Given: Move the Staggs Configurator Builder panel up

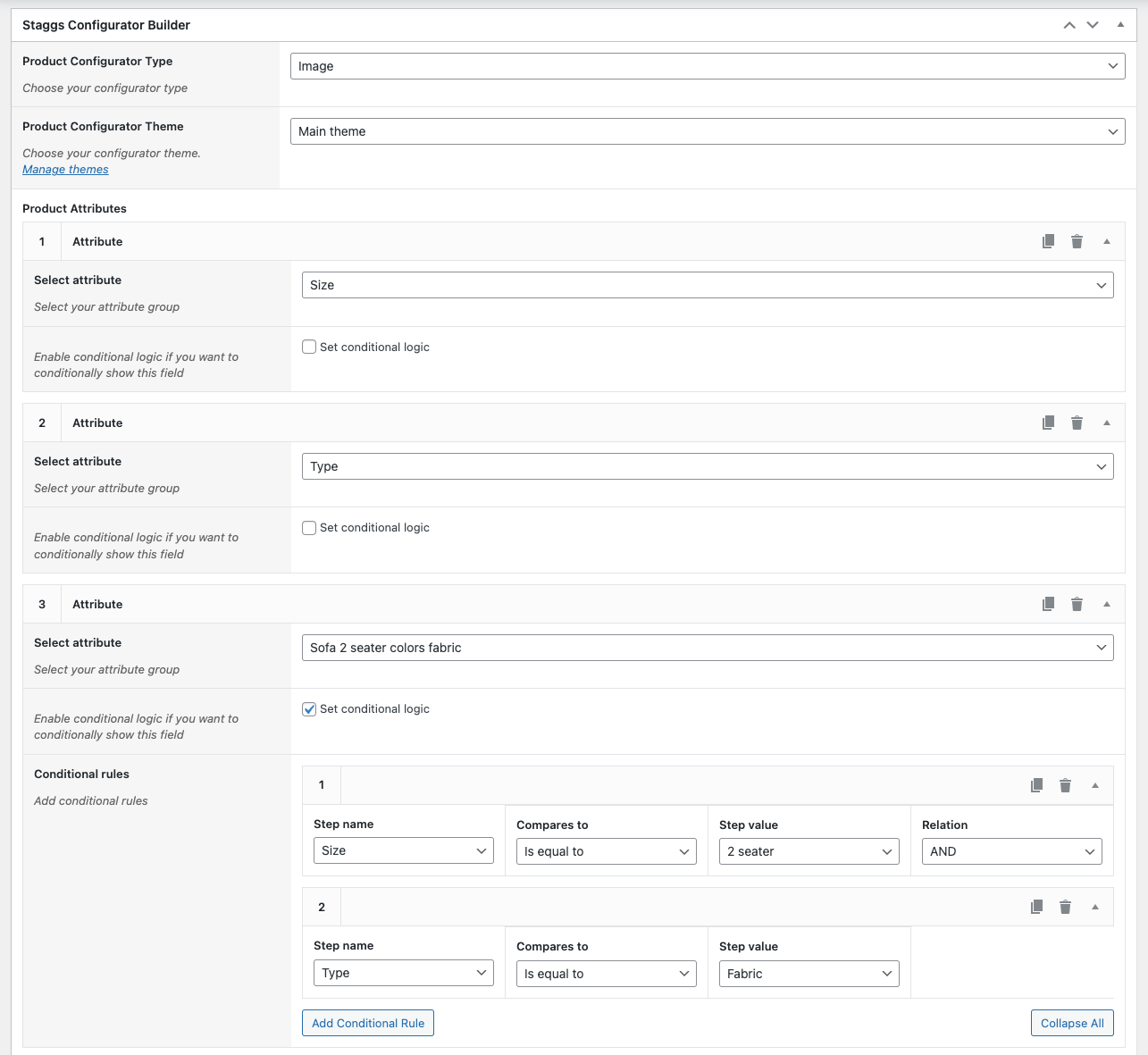Looking at the screenshot, I should click(x=1068, y=24).
